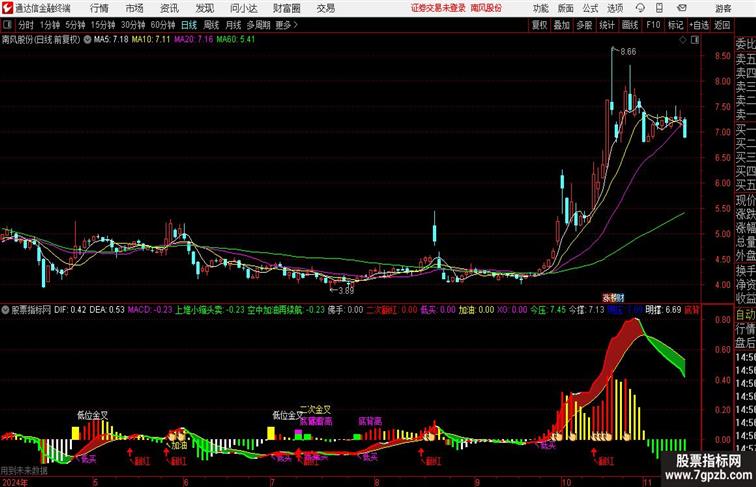756x487 pixels.
Task: Switch to 15分钟 period
Action: pos(103,25)
